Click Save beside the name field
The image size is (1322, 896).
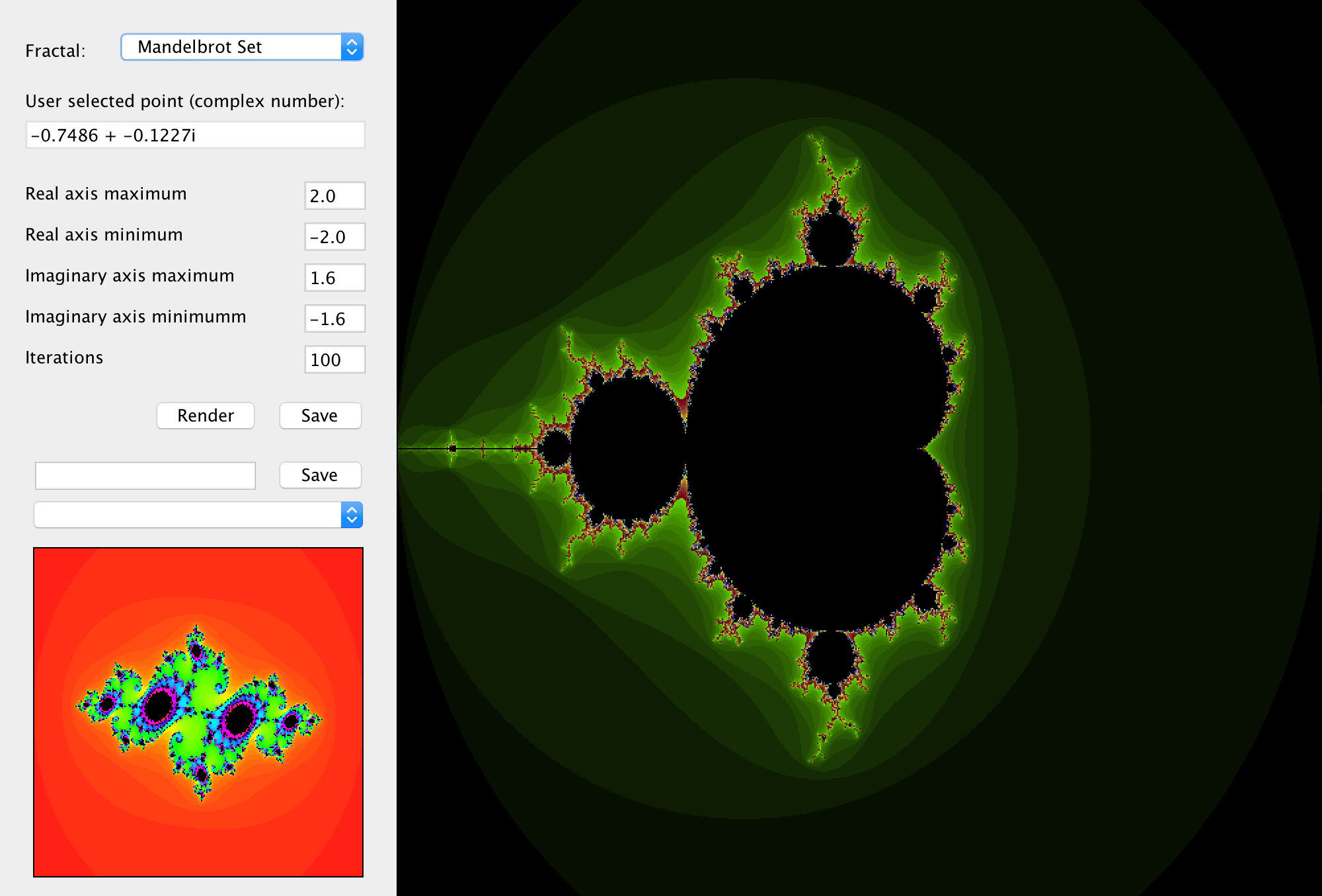click(x=320, y=475)
